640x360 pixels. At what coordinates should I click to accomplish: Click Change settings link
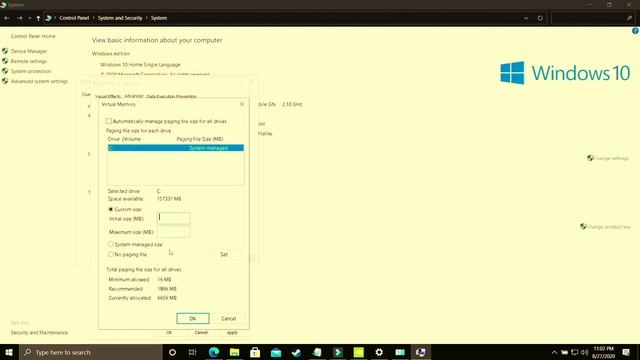[x=611, y=158]
